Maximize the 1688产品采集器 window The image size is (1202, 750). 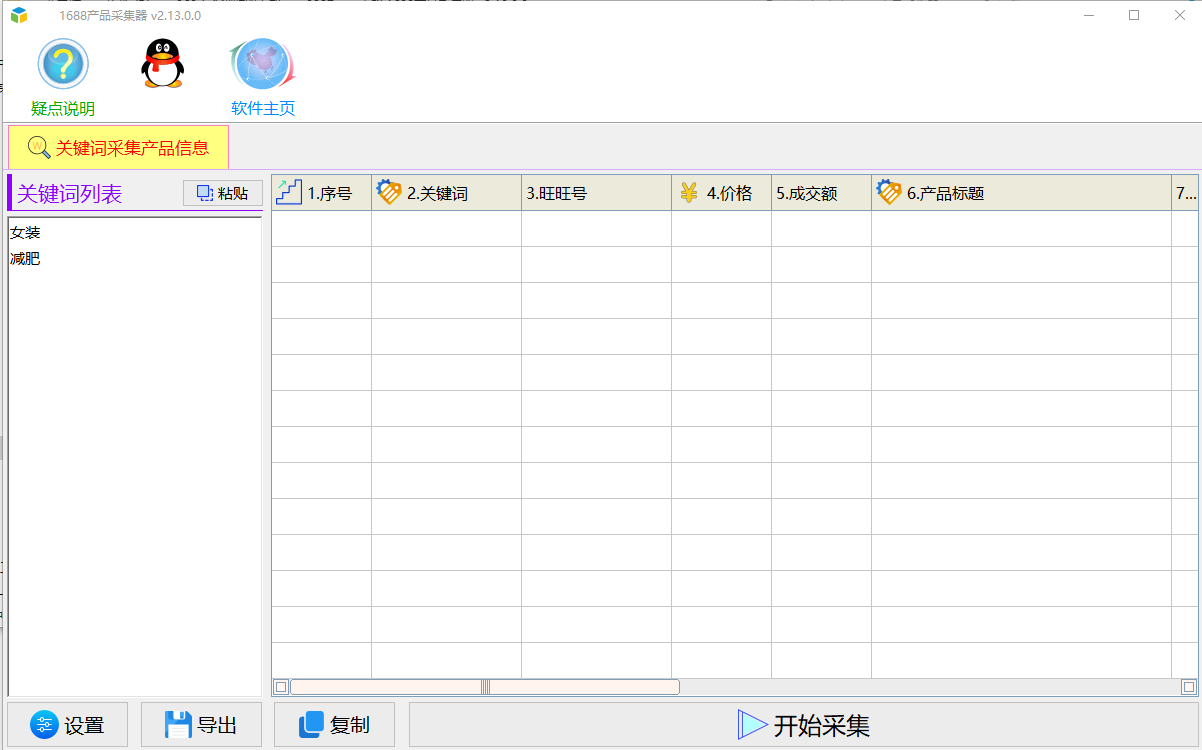coord(1134,15)
